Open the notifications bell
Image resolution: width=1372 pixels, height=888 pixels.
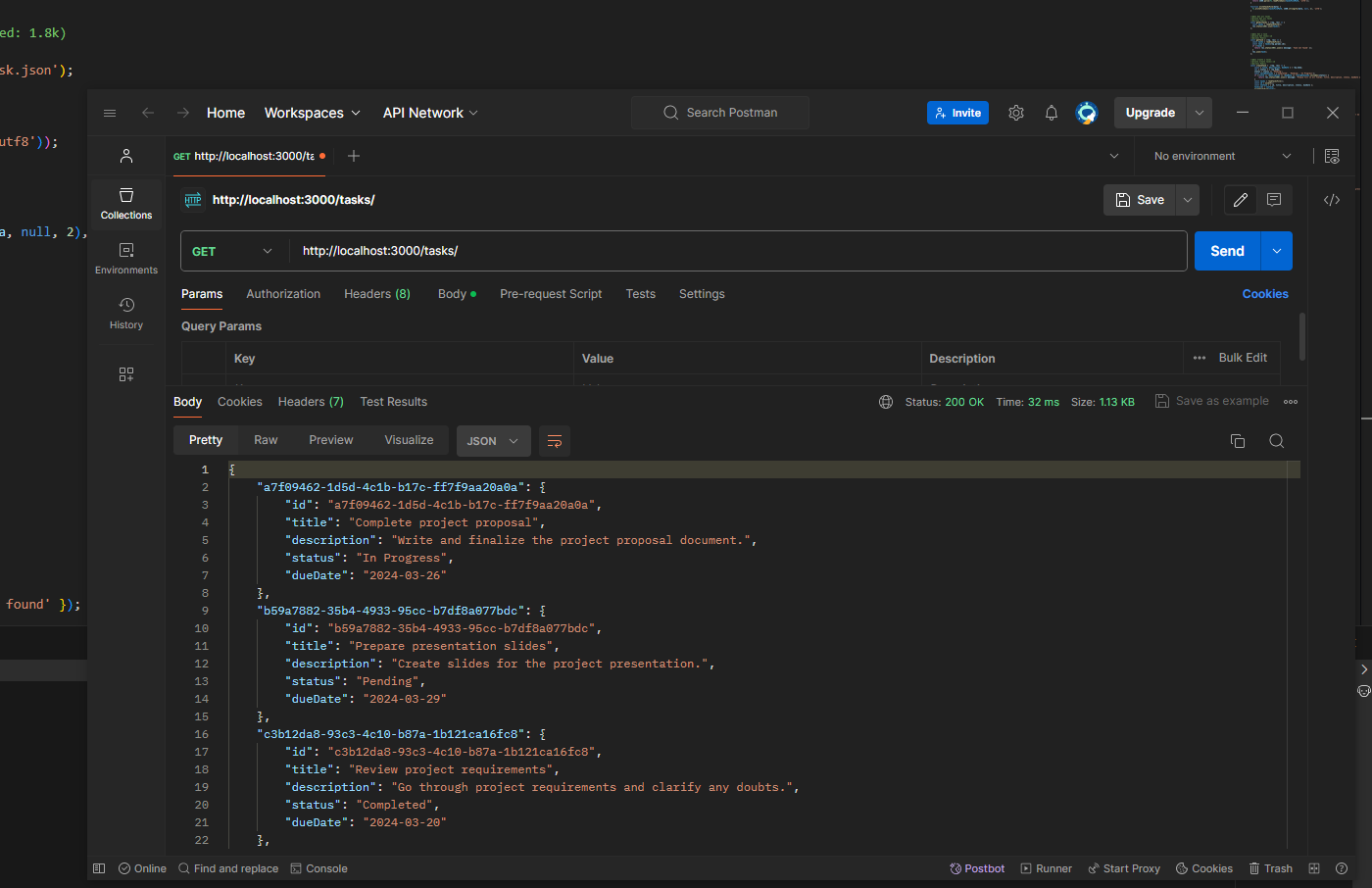[1052, 113]
